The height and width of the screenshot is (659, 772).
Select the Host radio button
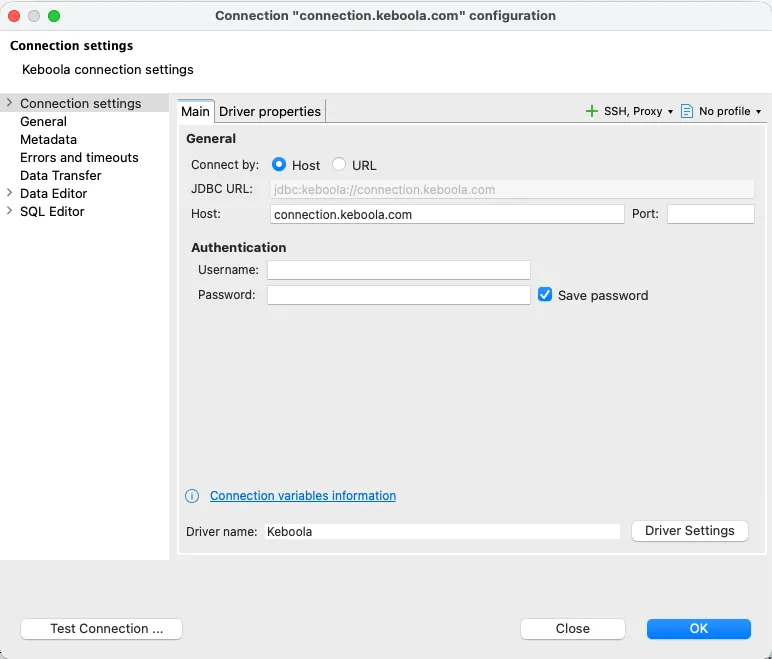[279, 165]
